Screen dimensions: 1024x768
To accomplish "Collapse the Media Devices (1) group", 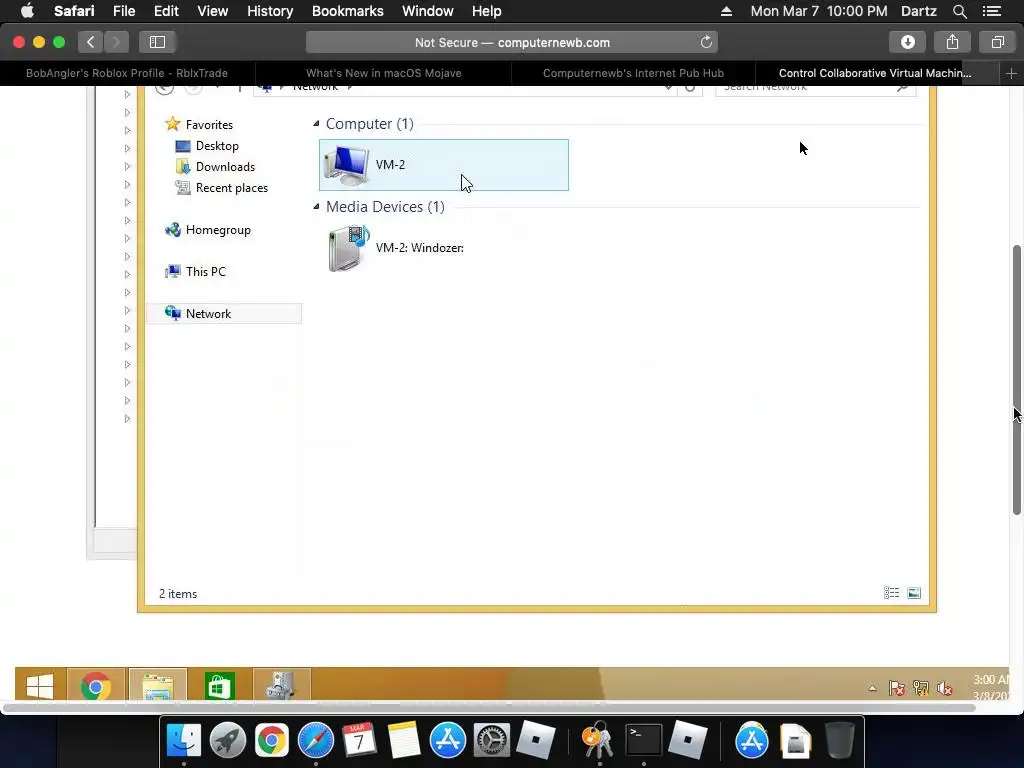I will (x=317, y=207).
